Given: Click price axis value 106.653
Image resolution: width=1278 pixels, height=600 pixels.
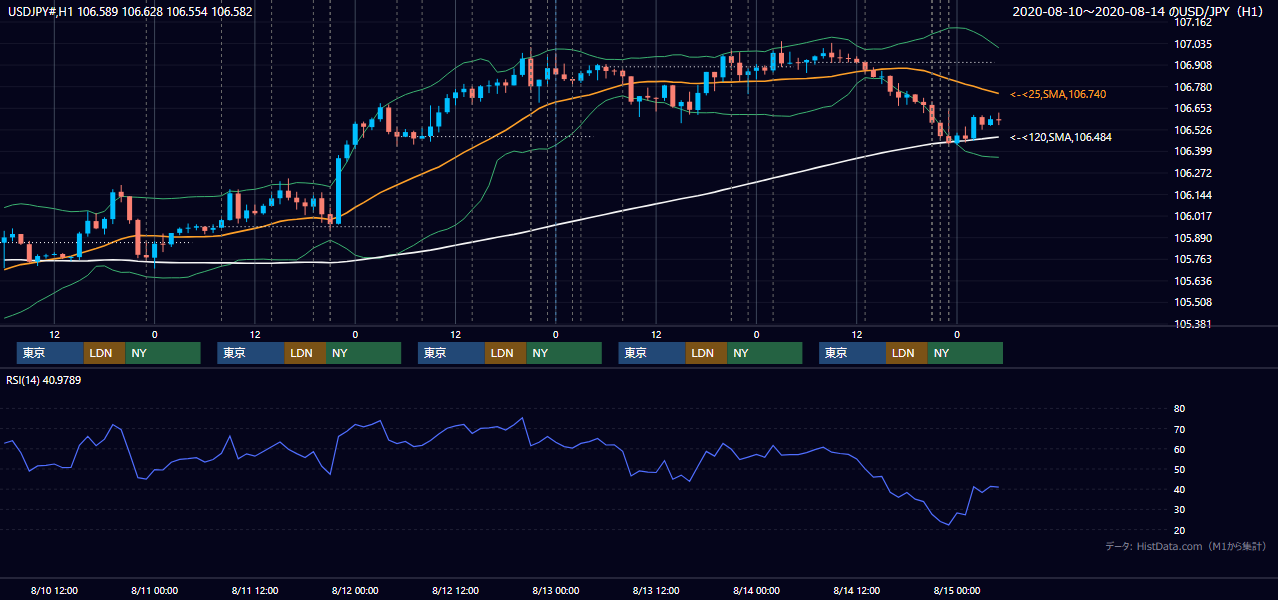Looking at the screenshot, I should [1193, 108].
